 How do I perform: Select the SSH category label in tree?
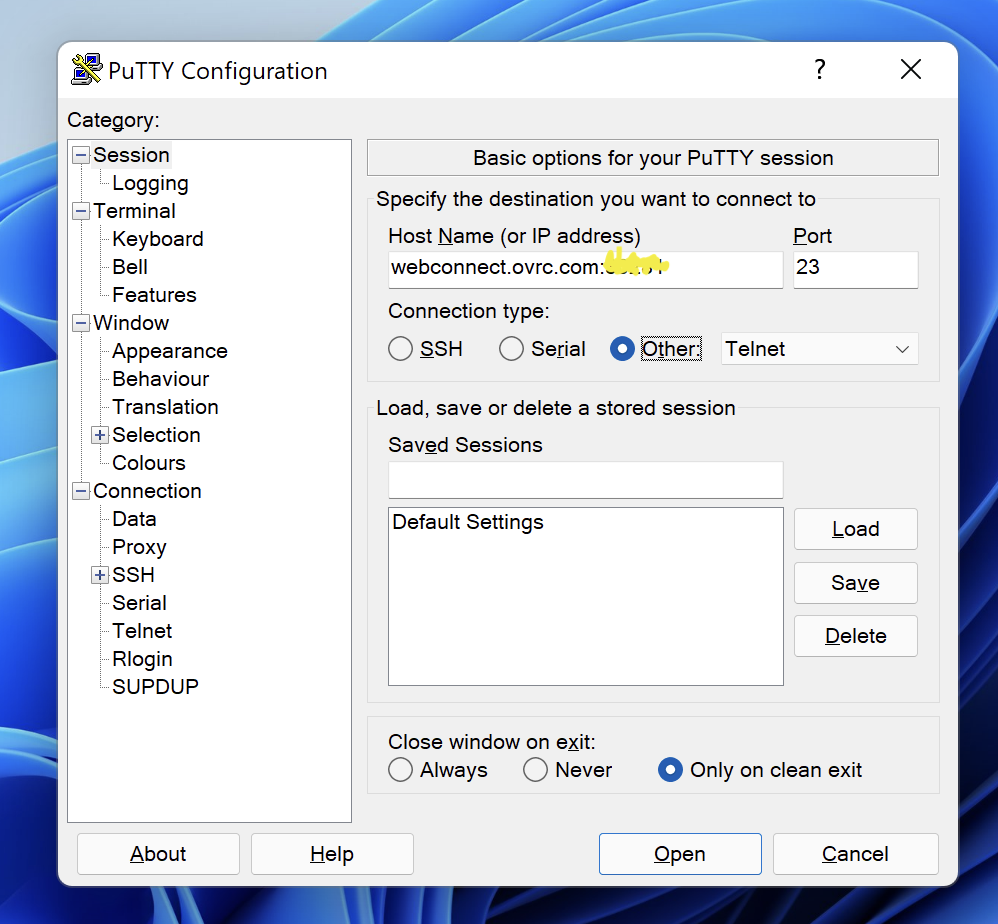(134, 575)
